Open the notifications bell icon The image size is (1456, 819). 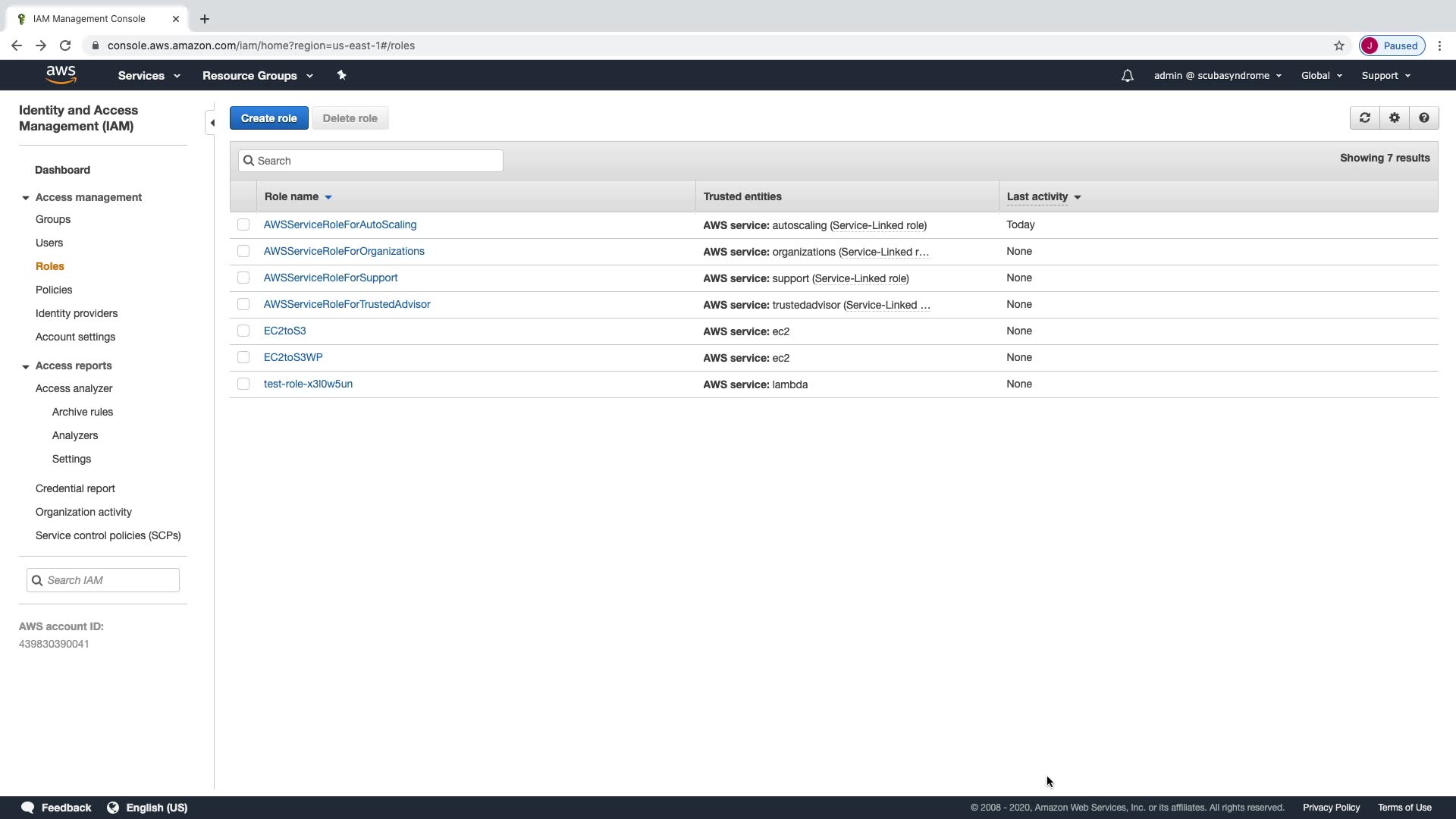(1127, 76)
